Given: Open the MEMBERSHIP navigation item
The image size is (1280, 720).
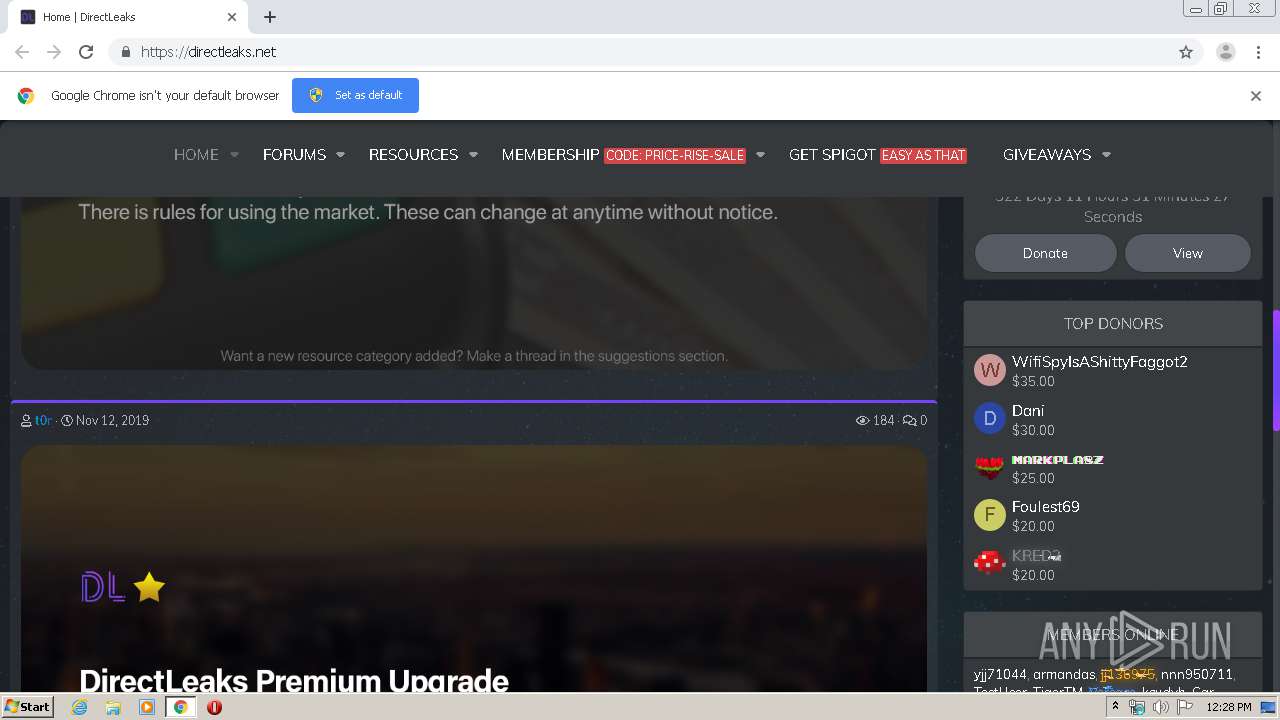Looking at the screenshot, I should (x=550, y=154).
